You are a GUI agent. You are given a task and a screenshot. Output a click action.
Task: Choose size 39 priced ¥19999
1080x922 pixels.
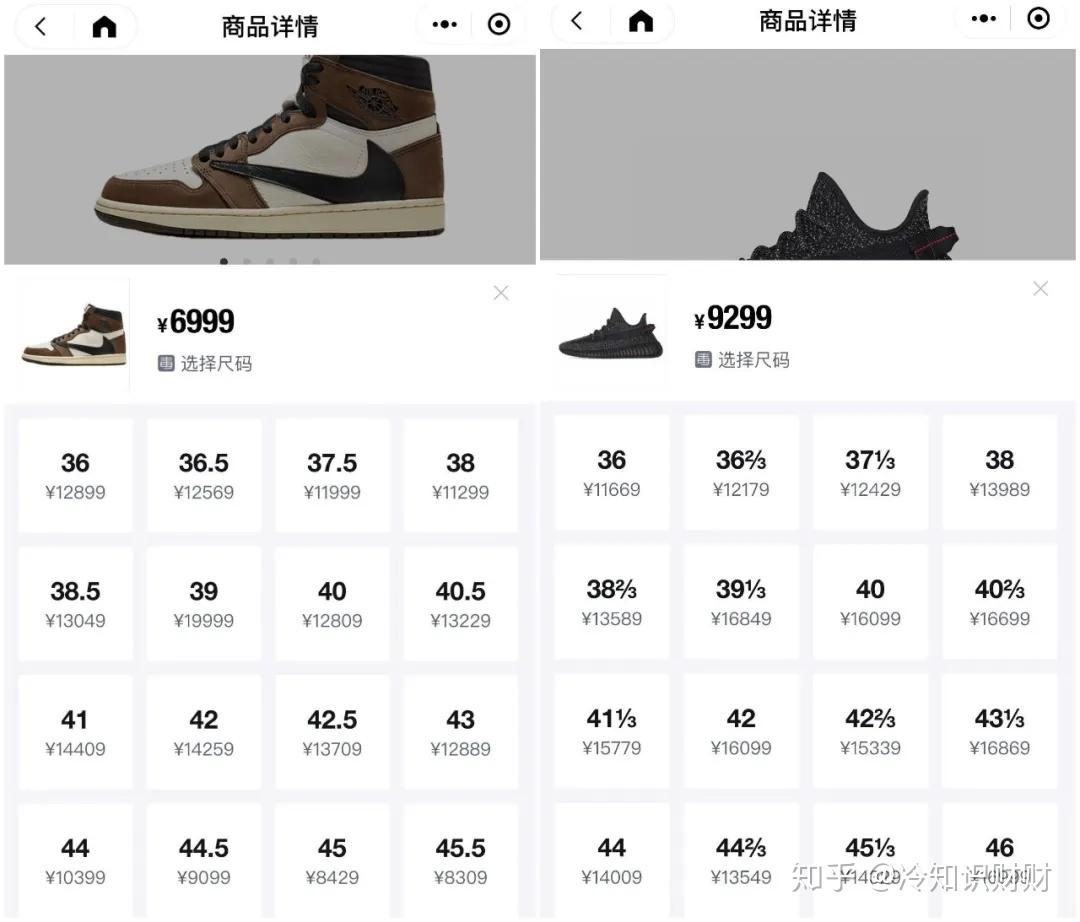204,604
